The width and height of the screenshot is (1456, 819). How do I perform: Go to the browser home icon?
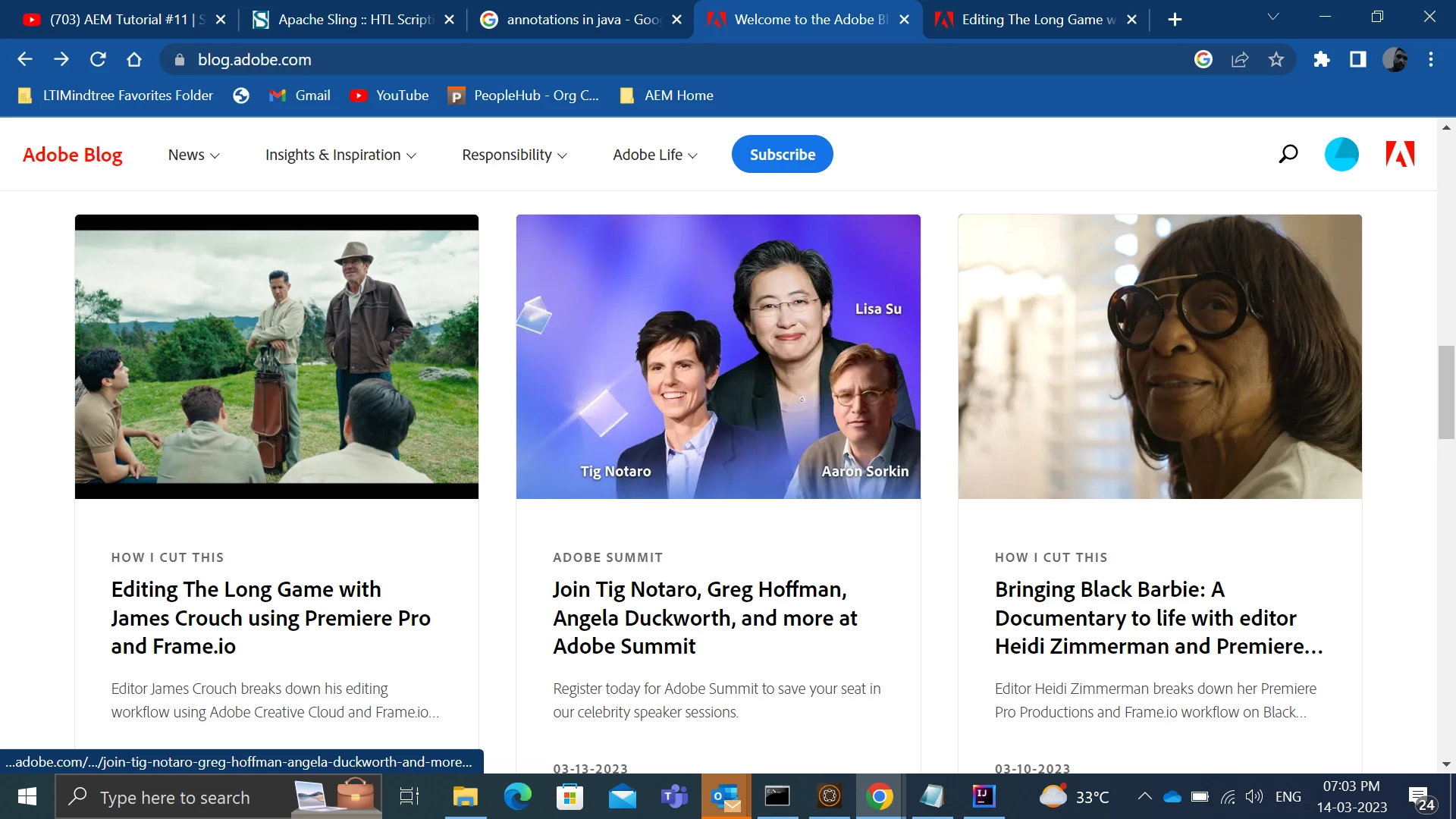tap(134, 60)
